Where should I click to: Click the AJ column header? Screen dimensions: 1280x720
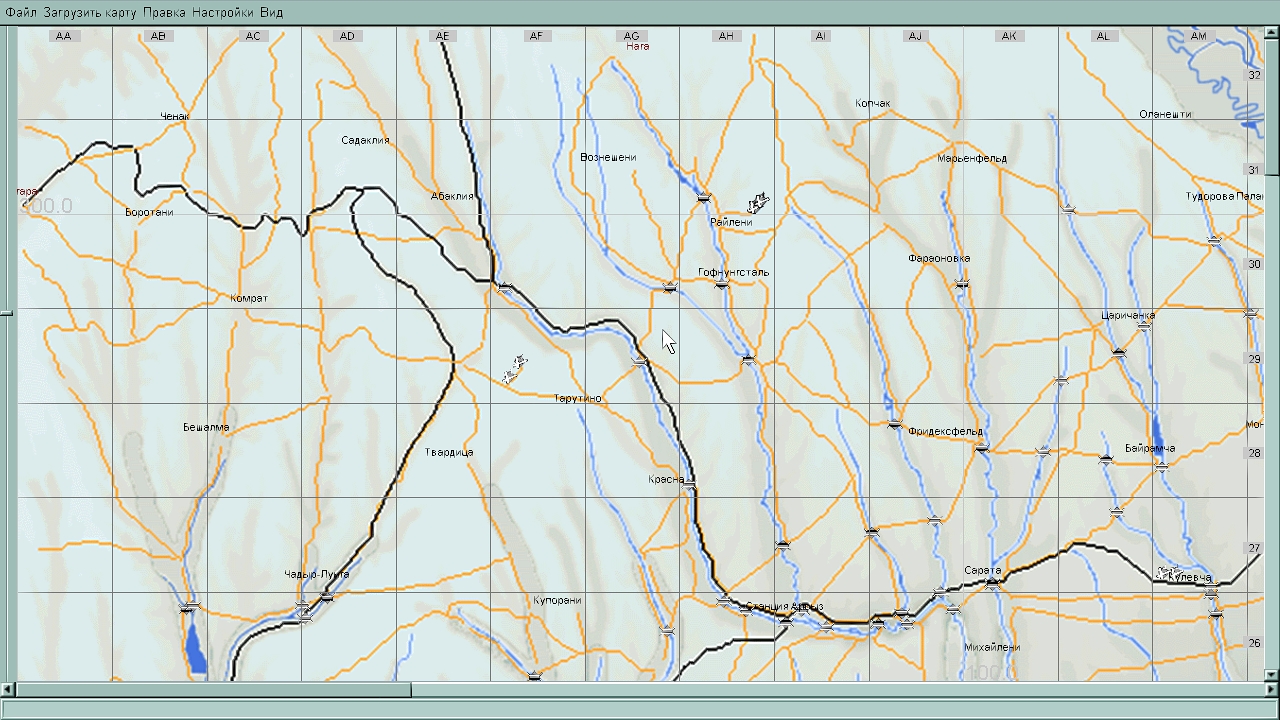tap(915, 36)
